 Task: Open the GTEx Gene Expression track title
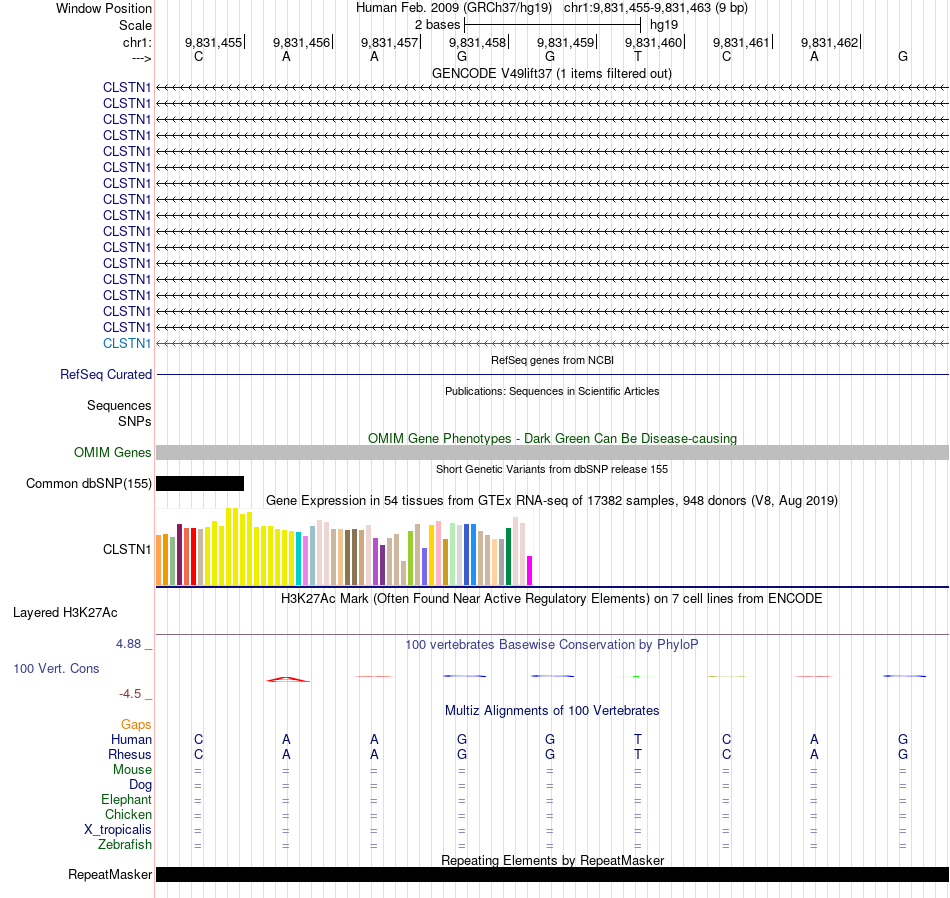pyautogui.click(x=552, y=501)
